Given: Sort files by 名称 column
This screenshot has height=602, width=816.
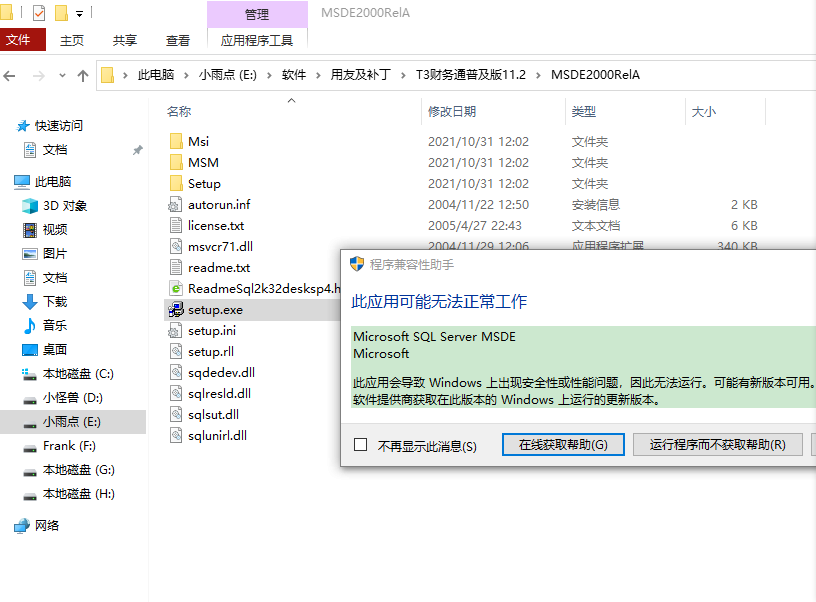Looking at the screenshot, I should coord(179,111).
